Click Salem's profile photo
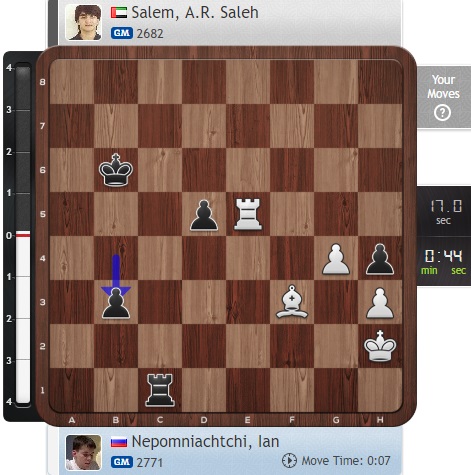471x475 pixels. pos(83,22)
